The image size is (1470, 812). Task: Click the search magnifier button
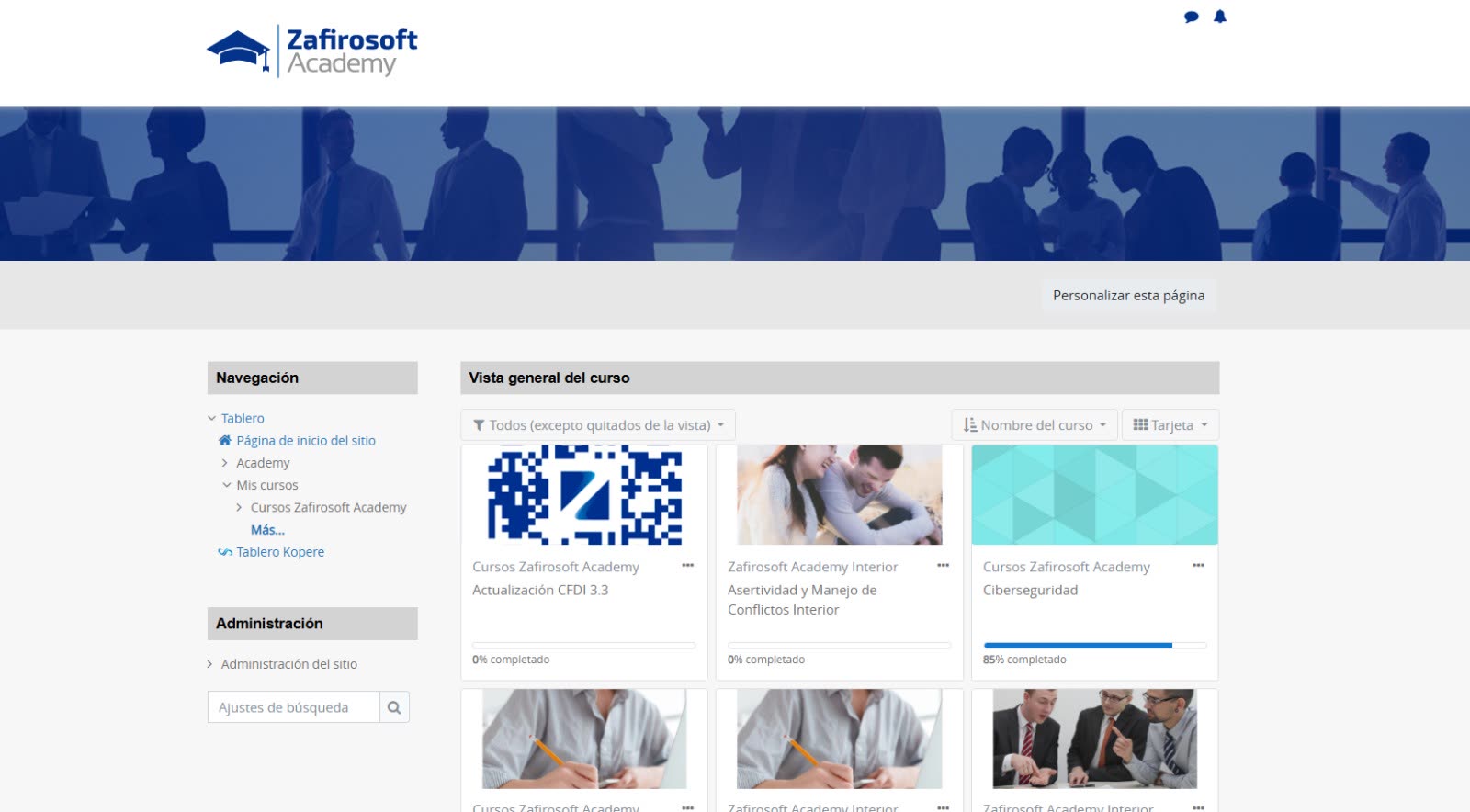(394, 707)
